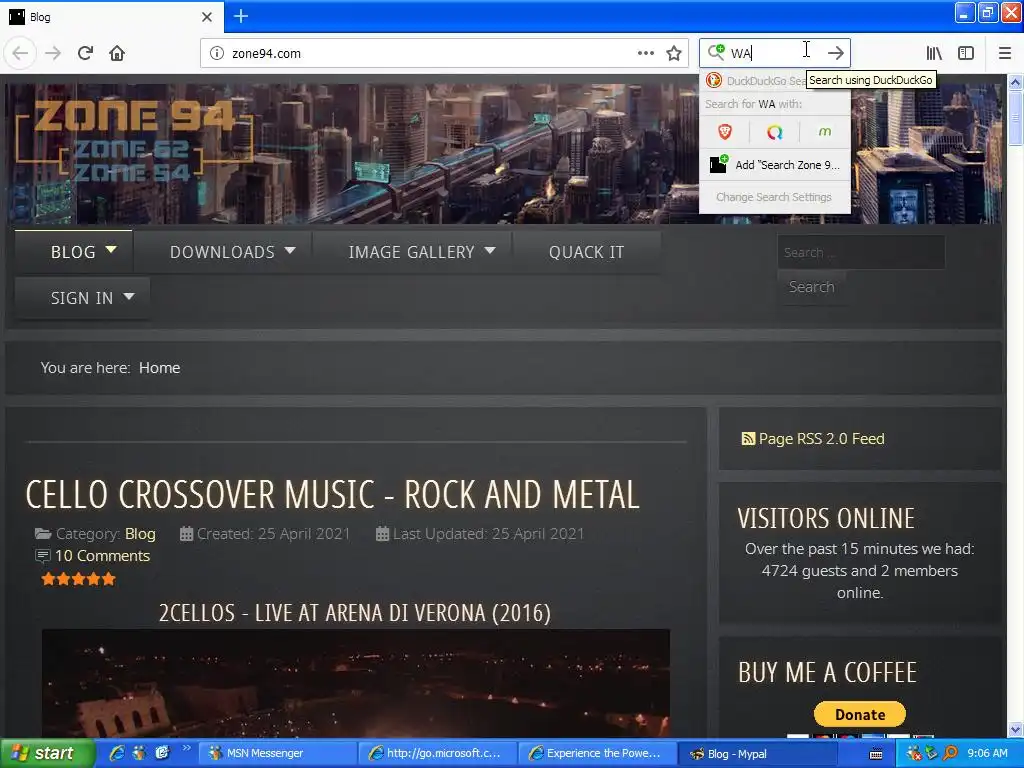Open the browser hamburger menu

point(1005,53)
